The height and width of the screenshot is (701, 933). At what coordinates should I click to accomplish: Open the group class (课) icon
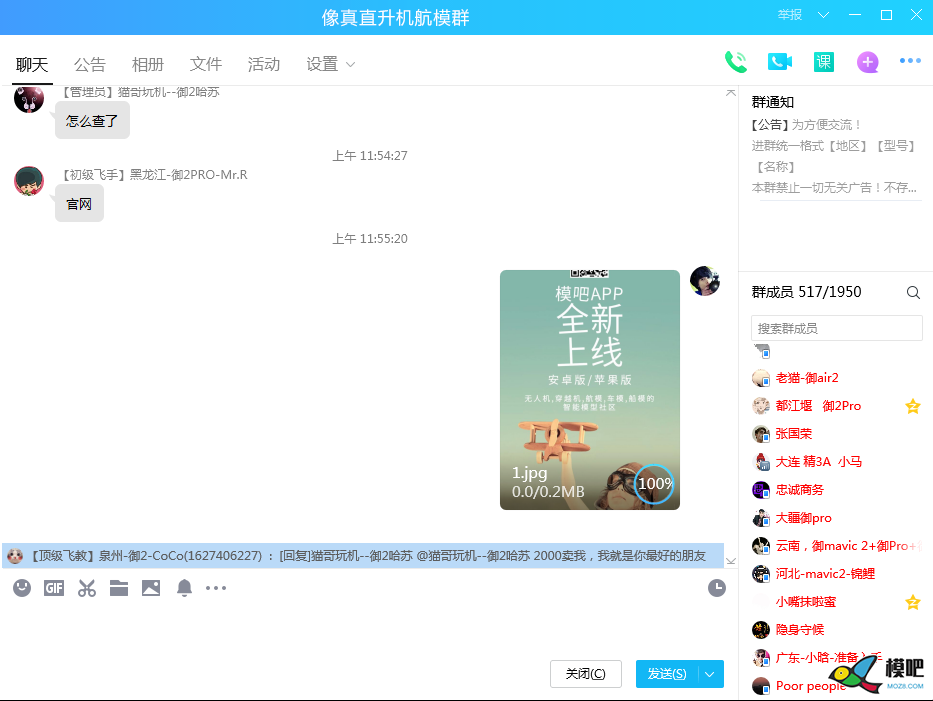824,62
